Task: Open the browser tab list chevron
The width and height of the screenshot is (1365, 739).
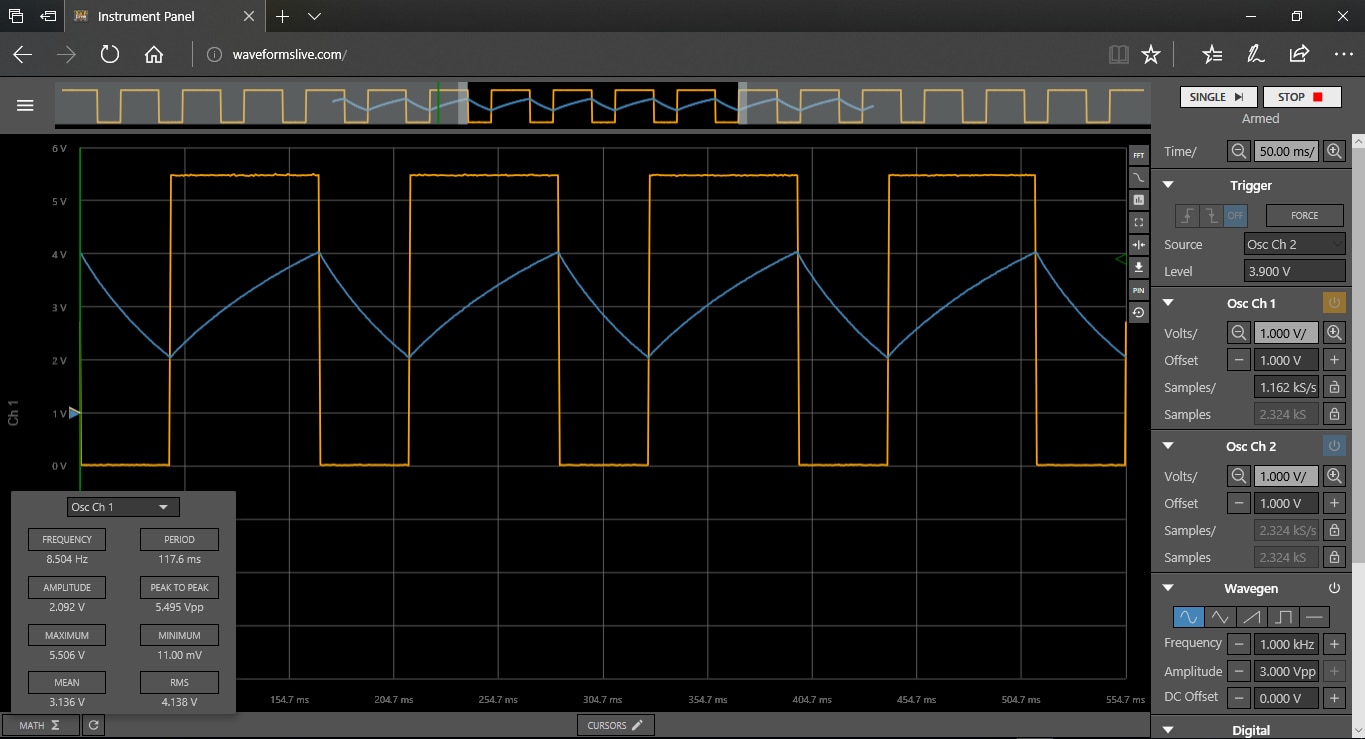Action: (x=314, y=16)
